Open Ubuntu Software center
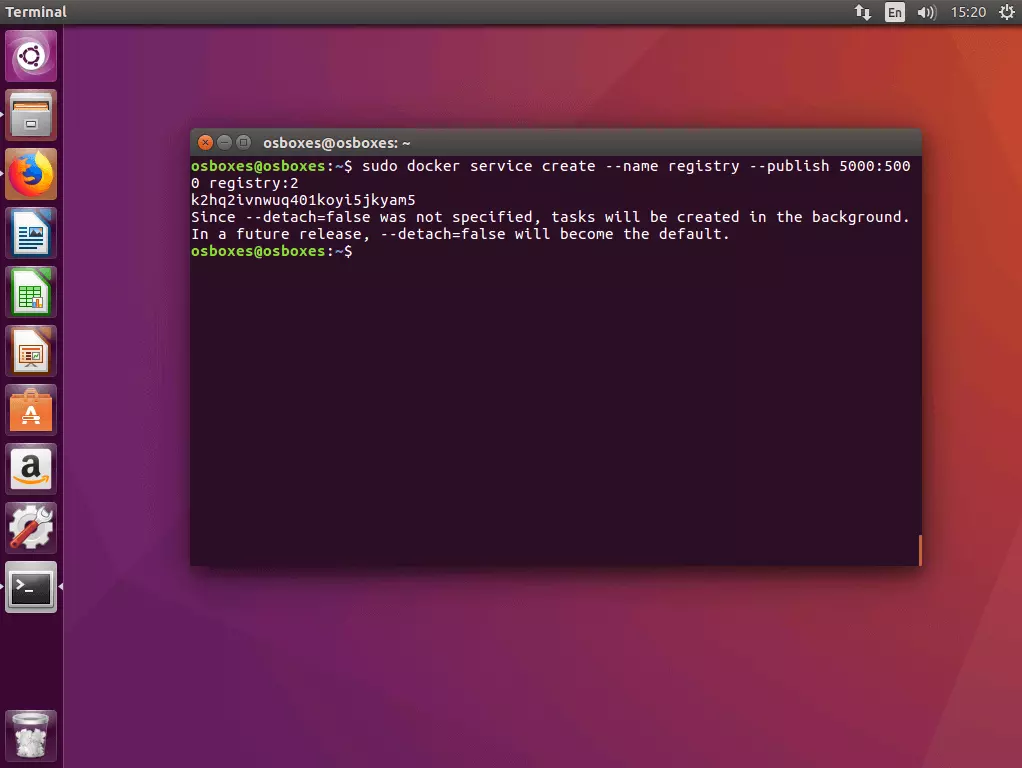This screenshot has height=768, width=1022. click(x=31, y=410)
